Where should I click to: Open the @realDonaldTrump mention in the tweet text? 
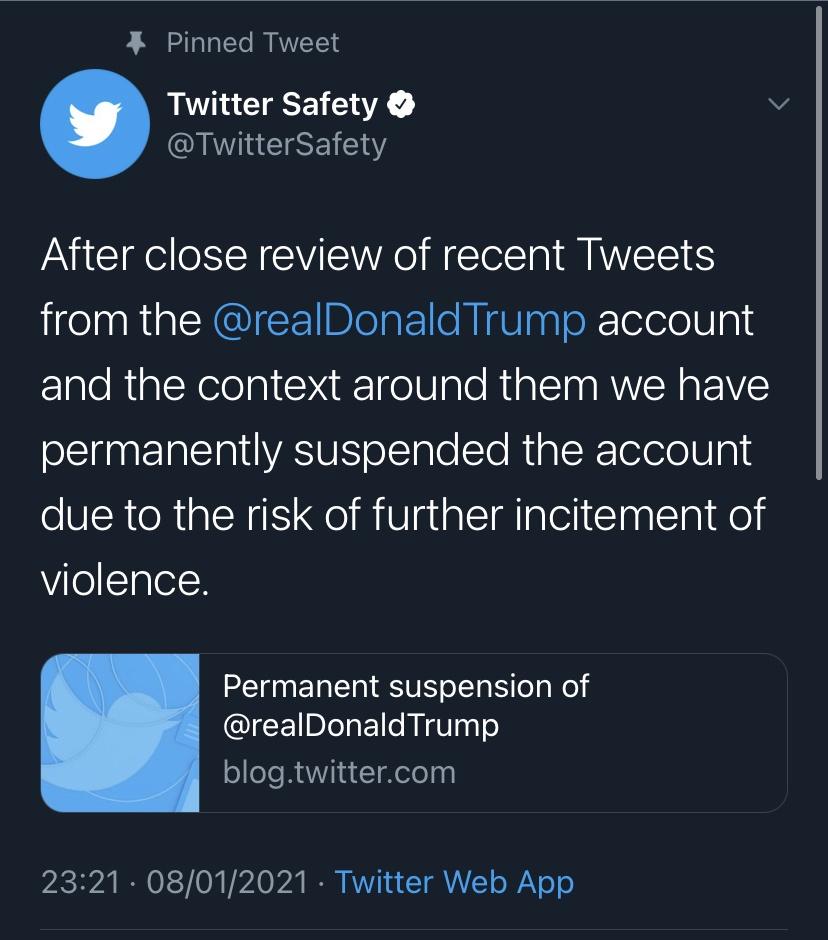399,320
